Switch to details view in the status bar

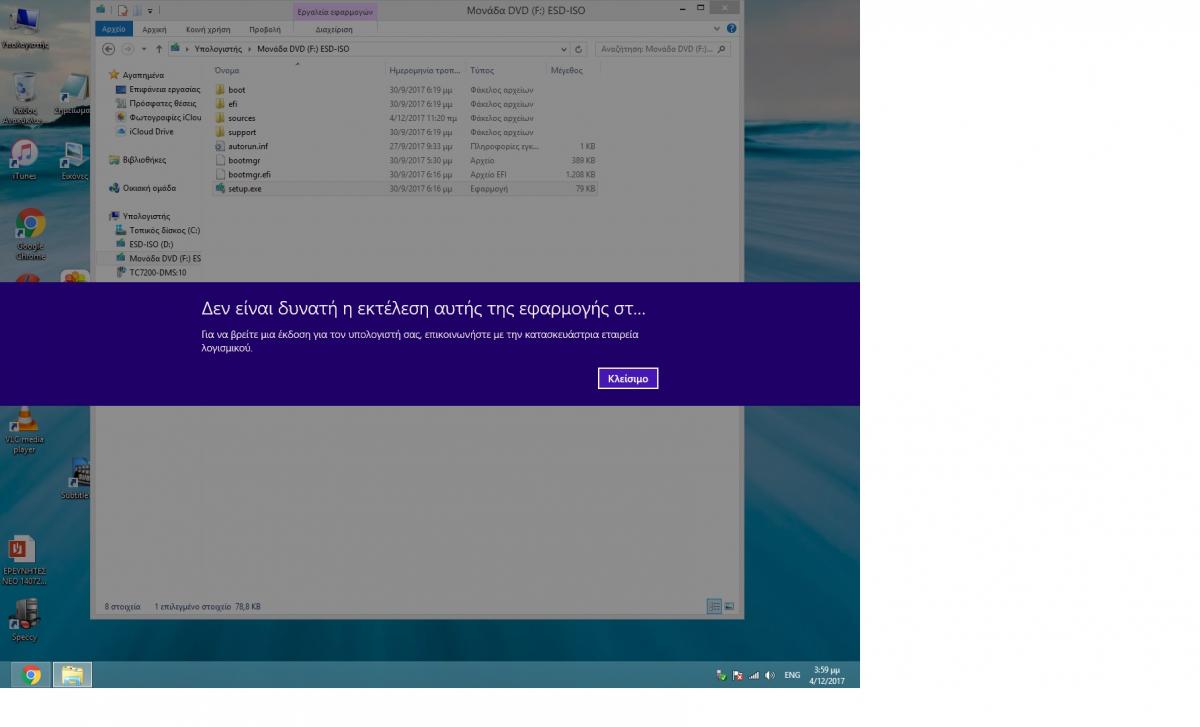point(714,606)
